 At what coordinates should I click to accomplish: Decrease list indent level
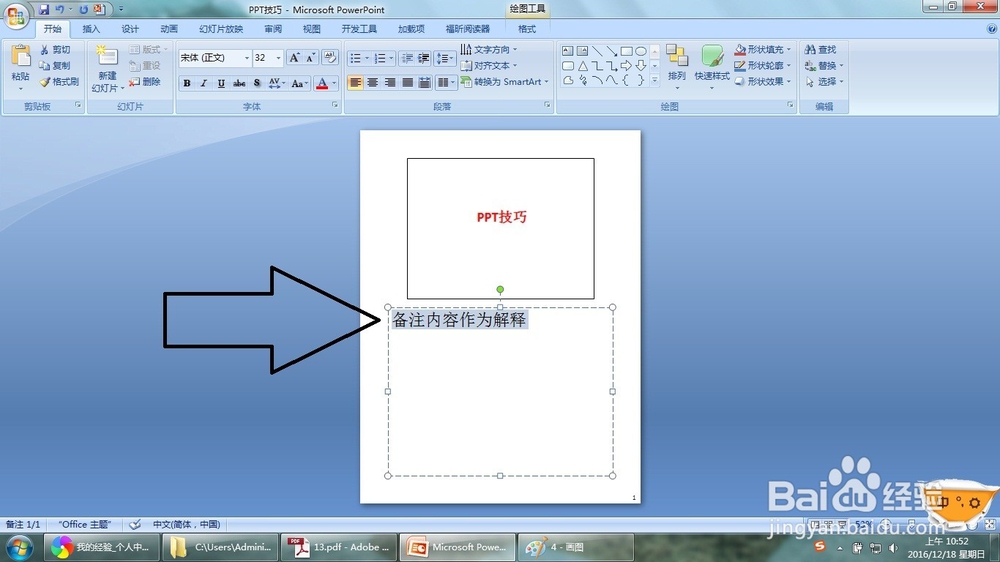tap(407, 58)
